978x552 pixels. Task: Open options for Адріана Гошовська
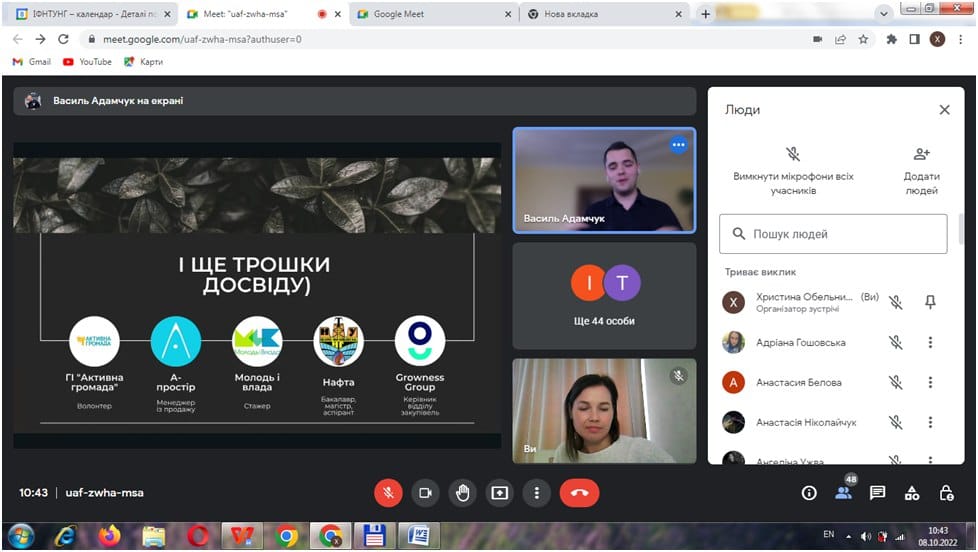[x=930, y=342]
